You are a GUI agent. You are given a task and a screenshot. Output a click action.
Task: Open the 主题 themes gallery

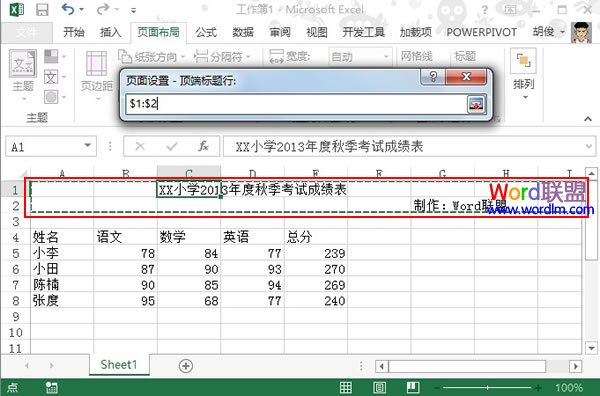tap(23, 75)
